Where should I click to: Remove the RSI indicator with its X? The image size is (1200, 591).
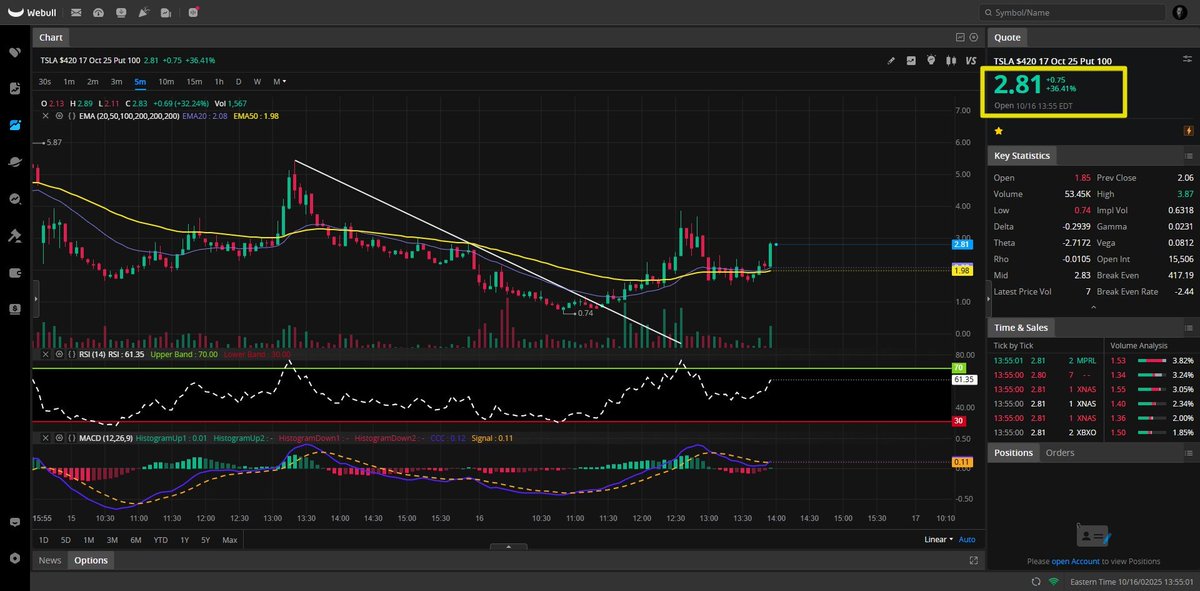(x=45, y=354)
